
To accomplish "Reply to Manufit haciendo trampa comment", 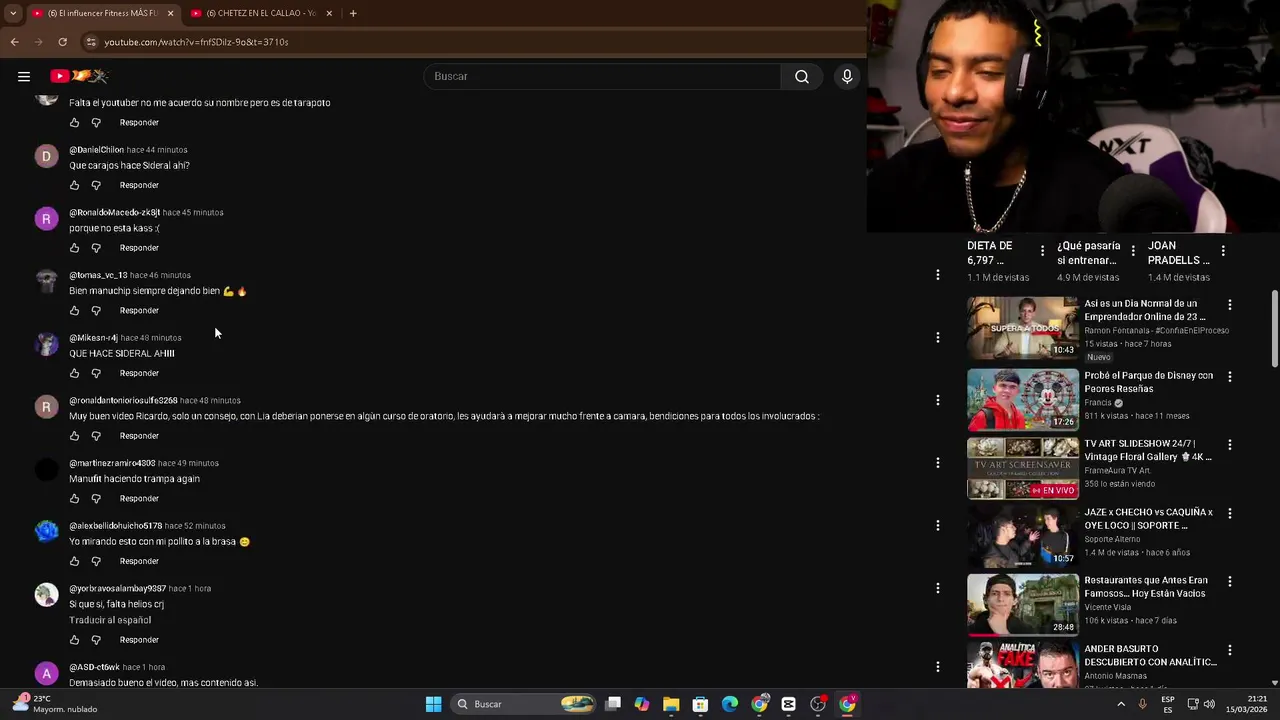I will click(139, 498).
